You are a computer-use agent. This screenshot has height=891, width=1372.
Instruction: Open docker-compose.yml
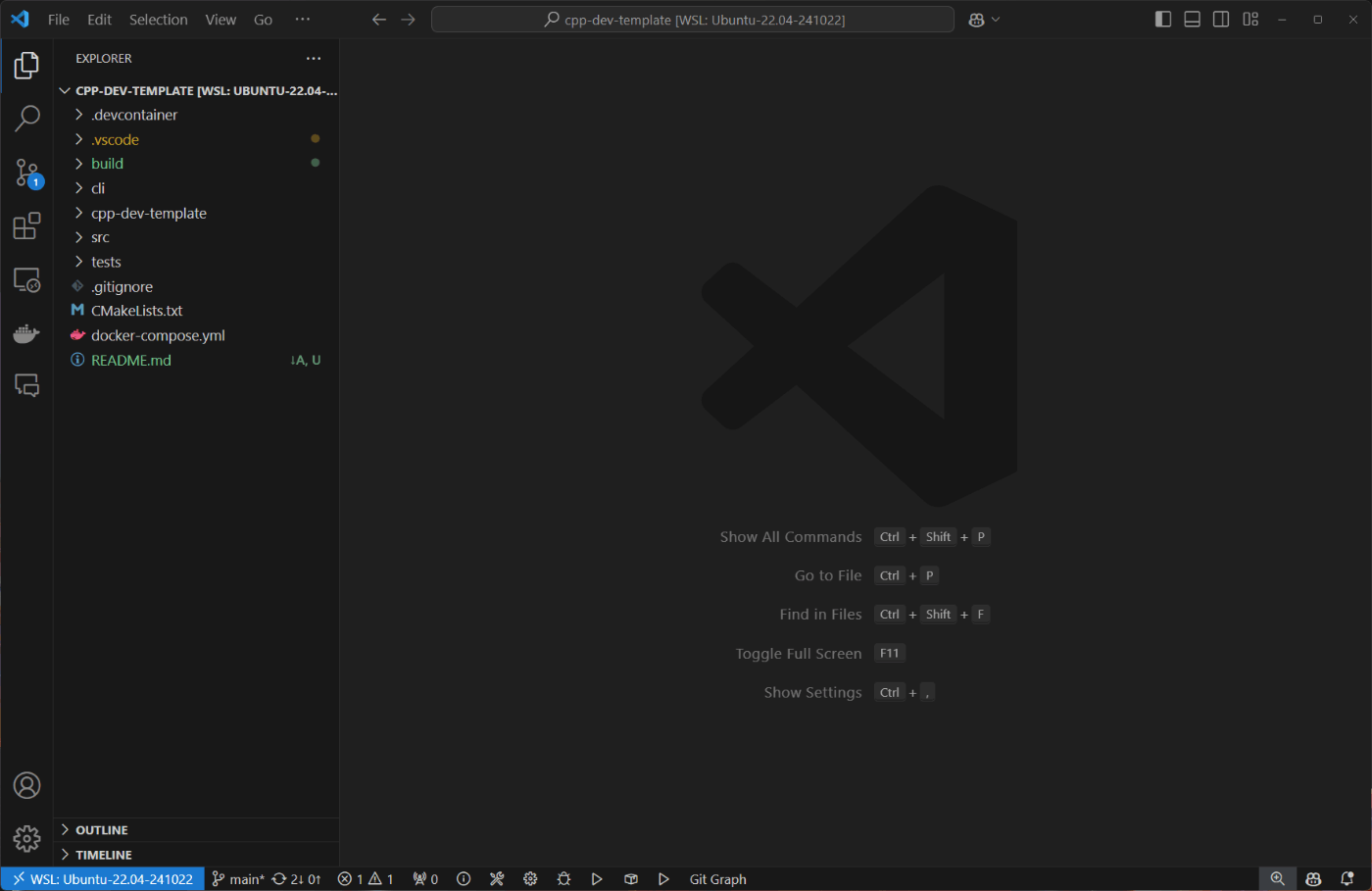[196, 335]
